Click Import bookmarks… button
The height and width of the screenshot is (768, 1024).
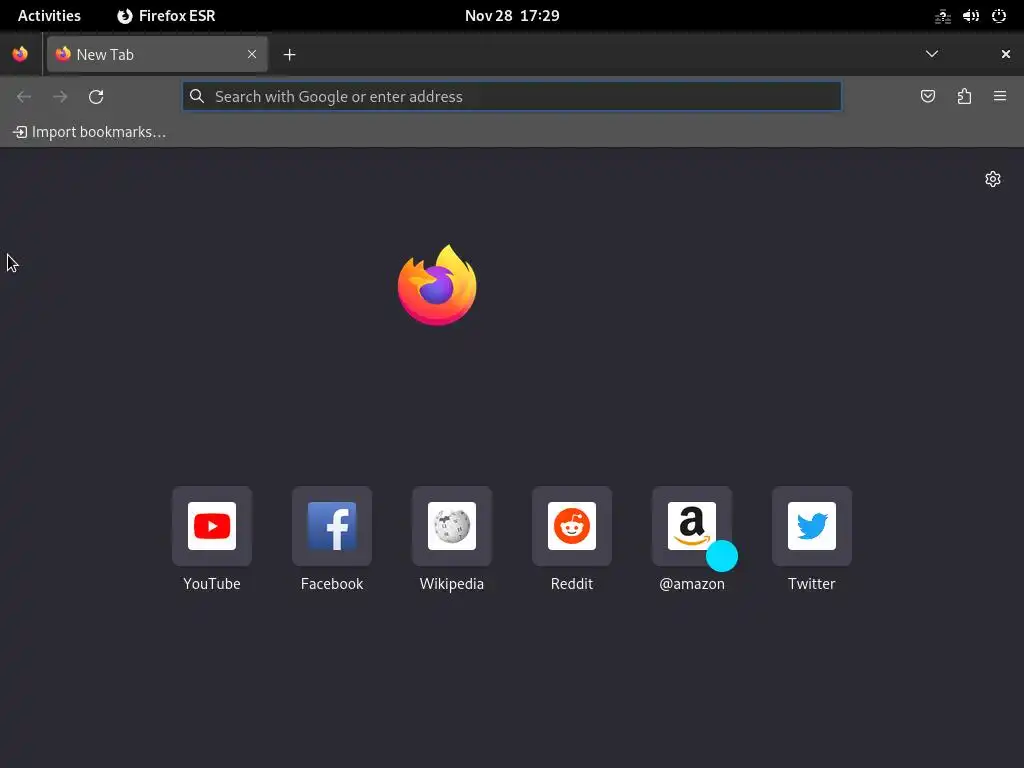(x=89, y=132)
